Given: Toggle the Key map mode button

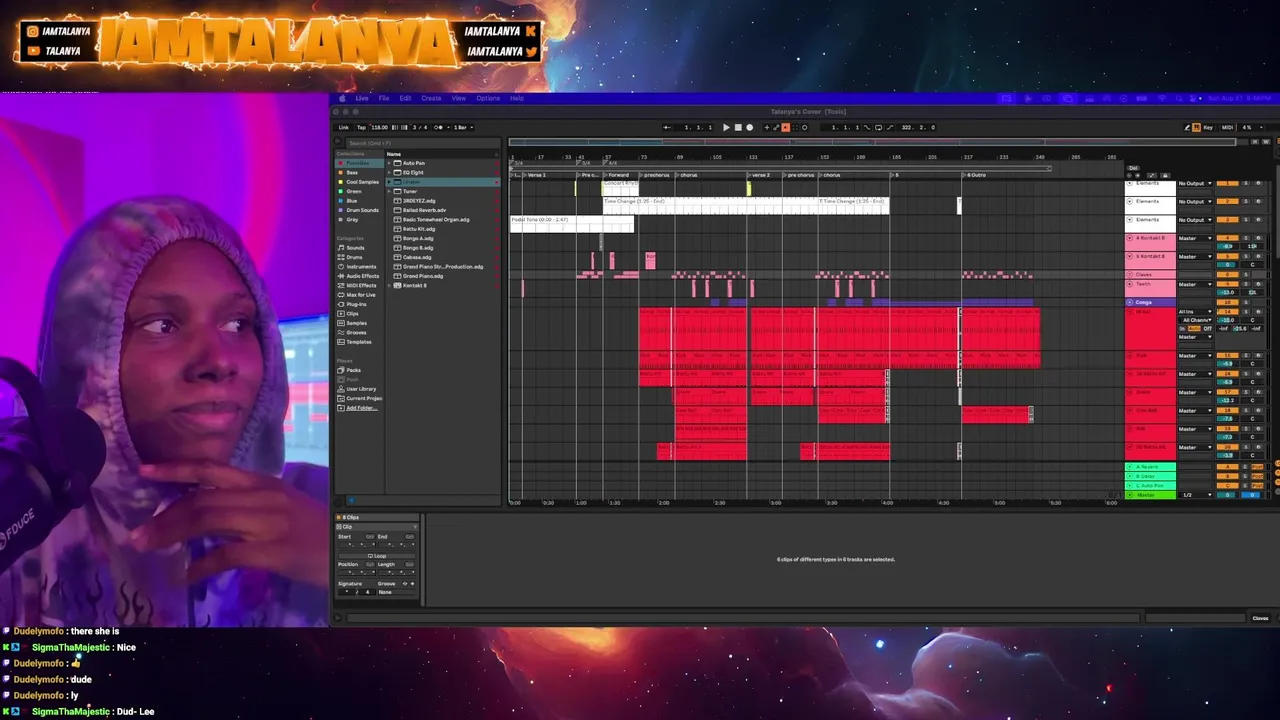Looking at the screenshot, I should click(1208, 127).
